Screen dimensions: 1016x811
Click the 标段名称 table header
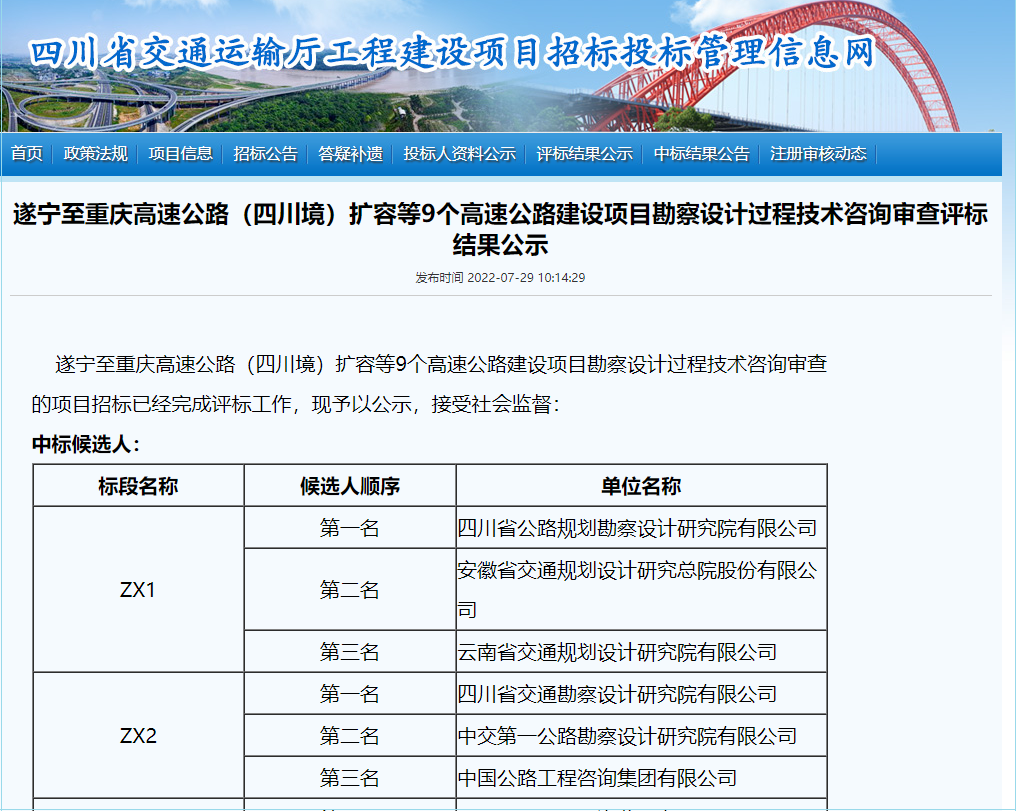click(138, 486)
